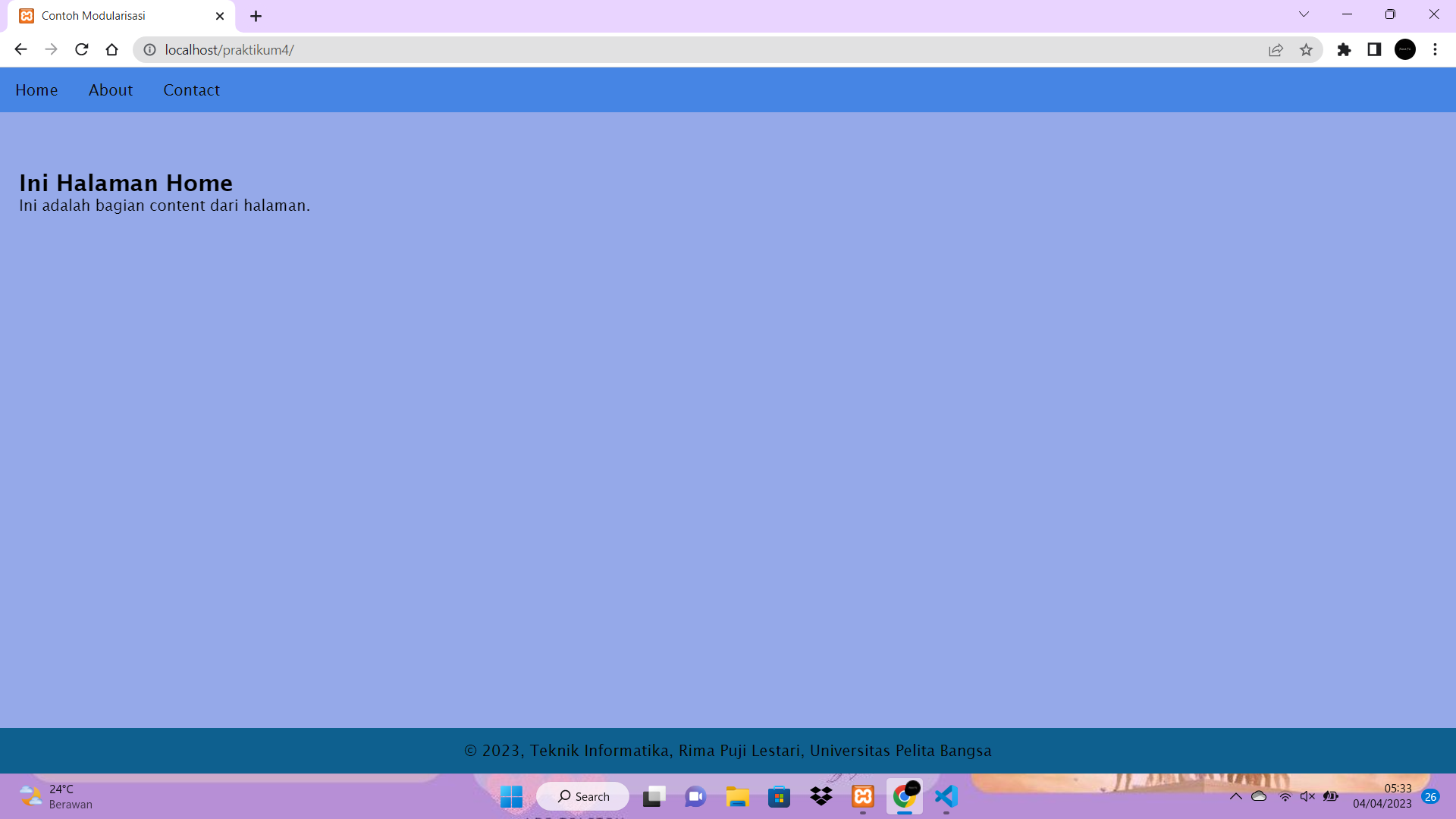This screenshot has width=1456, height=819.
Task: Bookmark this page with star icon
Action: [x=1306, y=50]
